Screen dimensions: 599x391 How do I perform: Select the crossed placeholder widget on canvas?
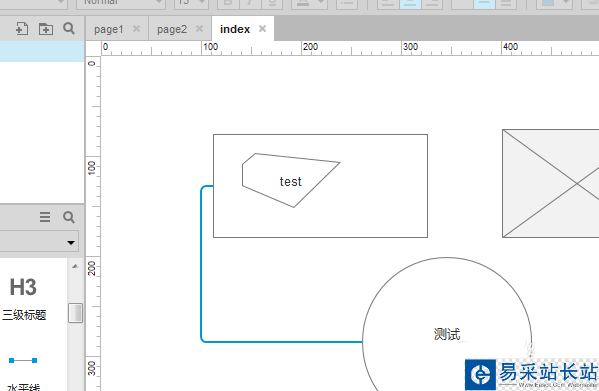pyautogui.click(x=550, y=183)
